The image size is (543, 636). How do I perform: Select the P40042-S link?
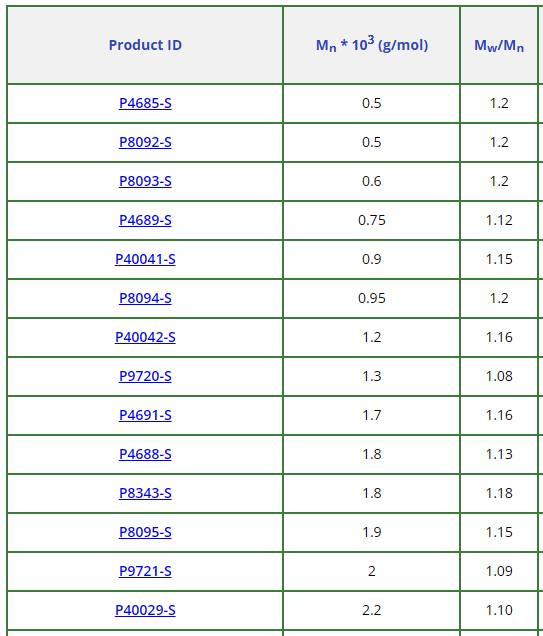point(145,337)
